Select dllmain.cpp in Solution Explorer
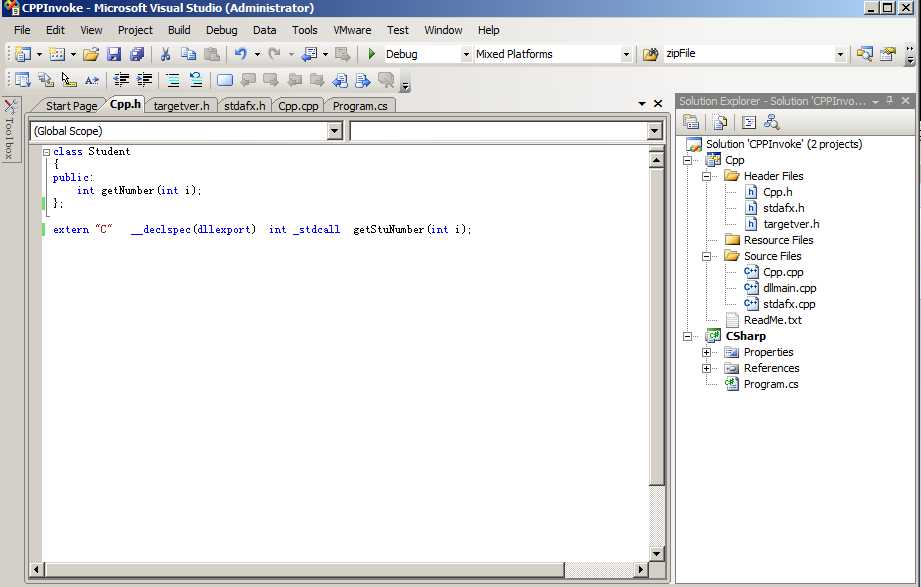Image resolution: width=921 pixels, height=587 pixels. click(789, 288)
